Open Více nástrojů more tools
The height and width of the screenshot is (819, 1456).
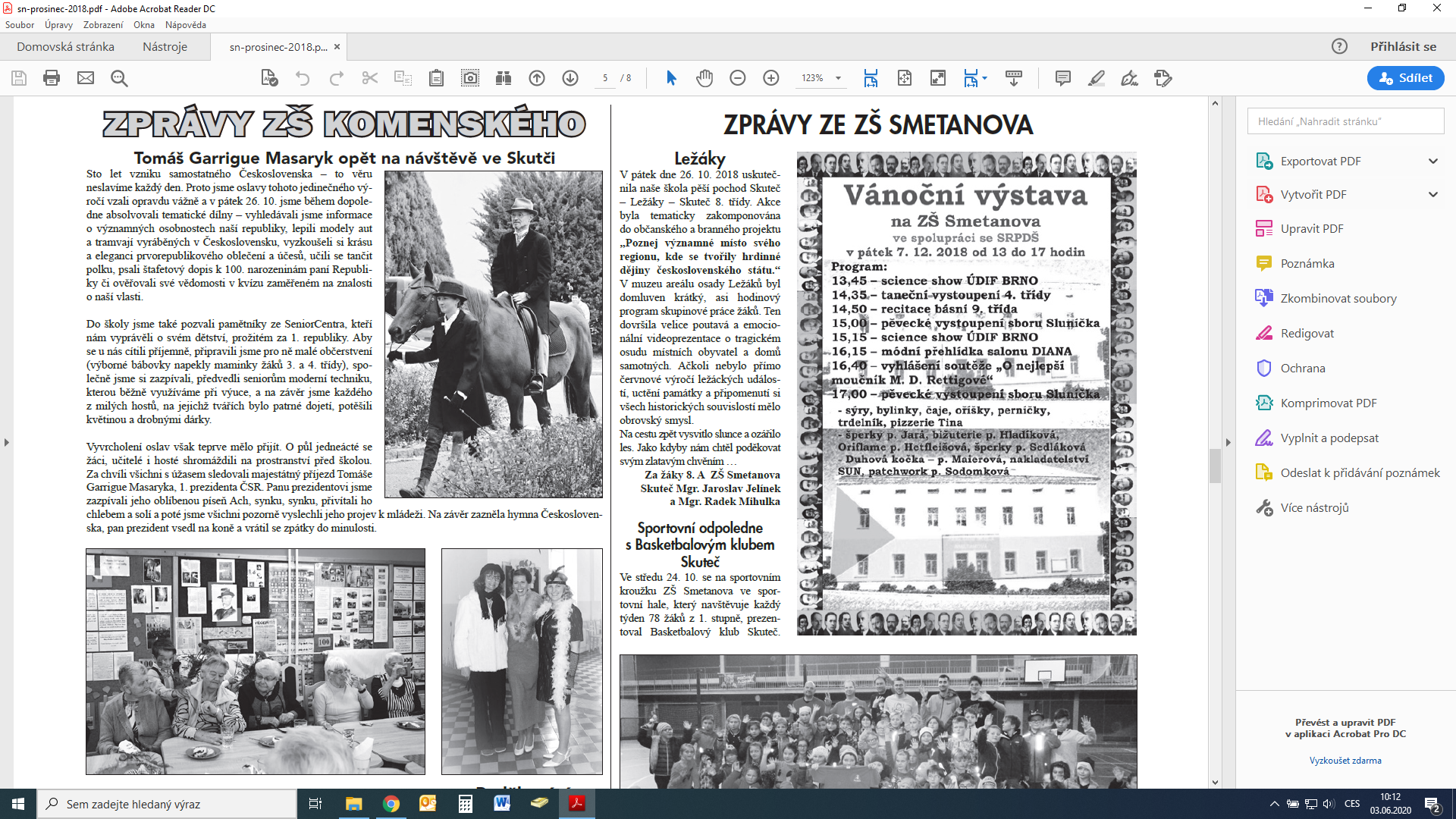1314,507
